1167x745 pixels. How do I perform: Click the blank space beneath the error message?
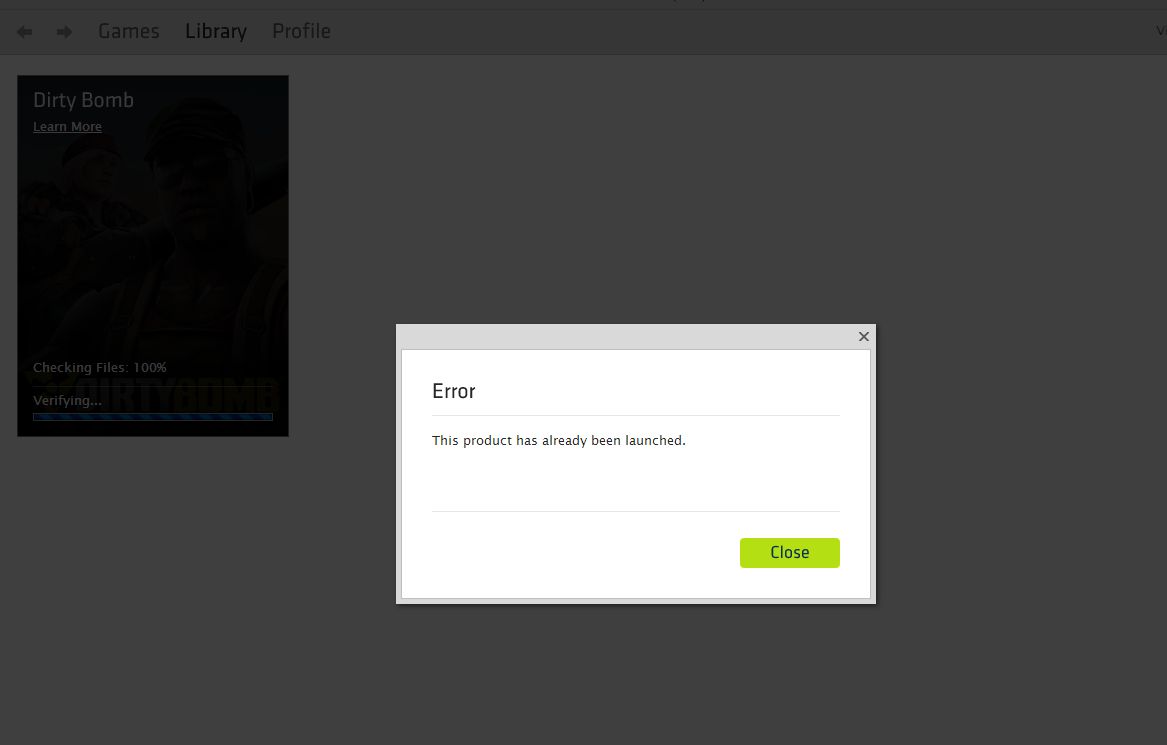coord(635,480)
